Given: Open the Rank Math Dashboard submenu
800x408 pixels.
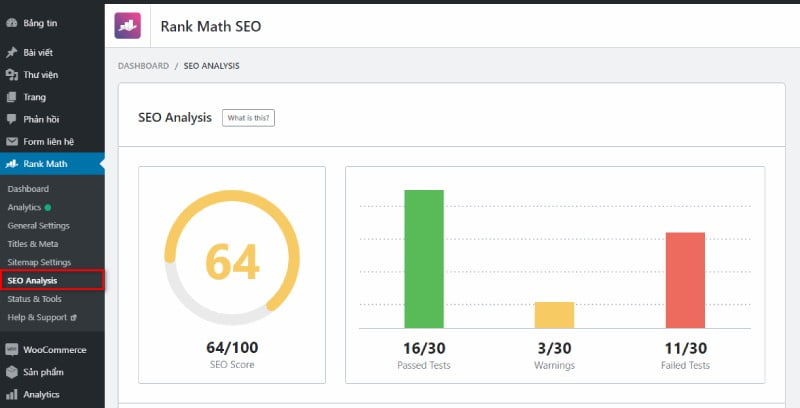Looking at the screenshot, I should 28,189.
